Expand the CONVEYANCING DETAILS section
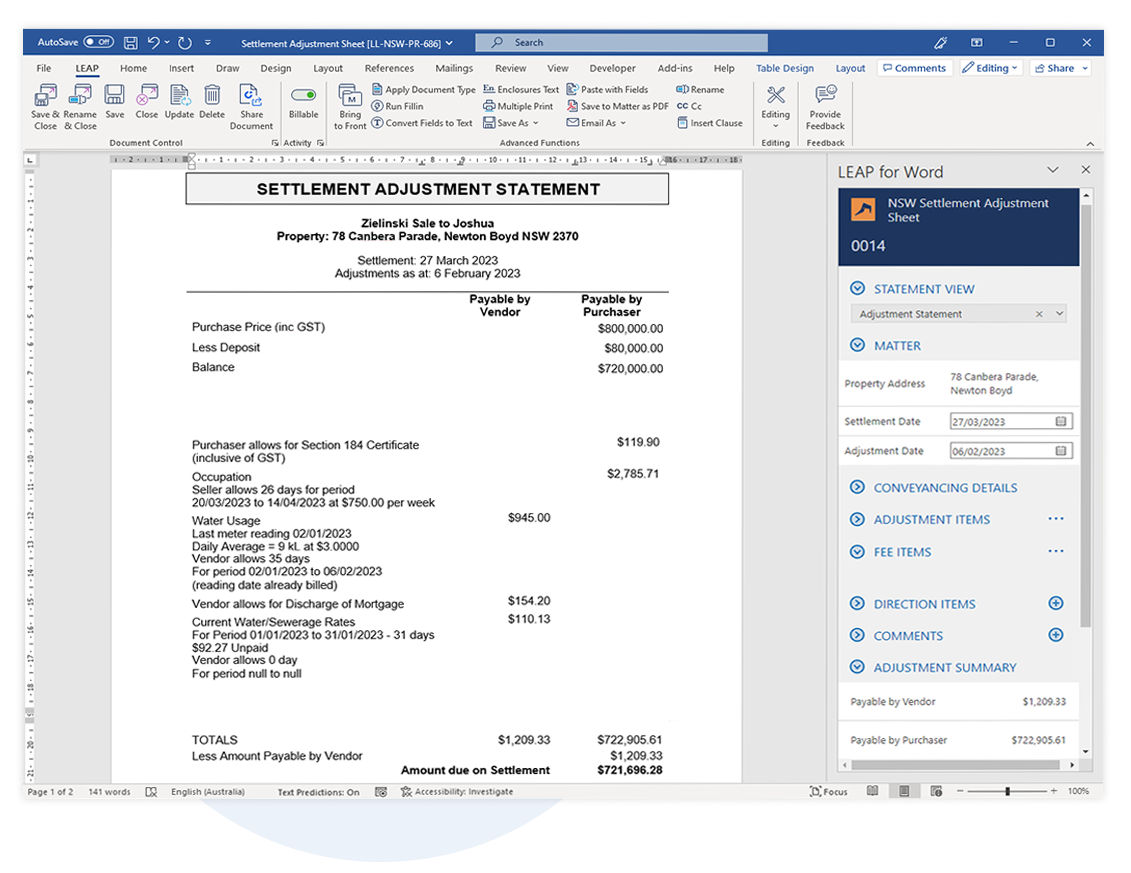 [x=857, y=487]
